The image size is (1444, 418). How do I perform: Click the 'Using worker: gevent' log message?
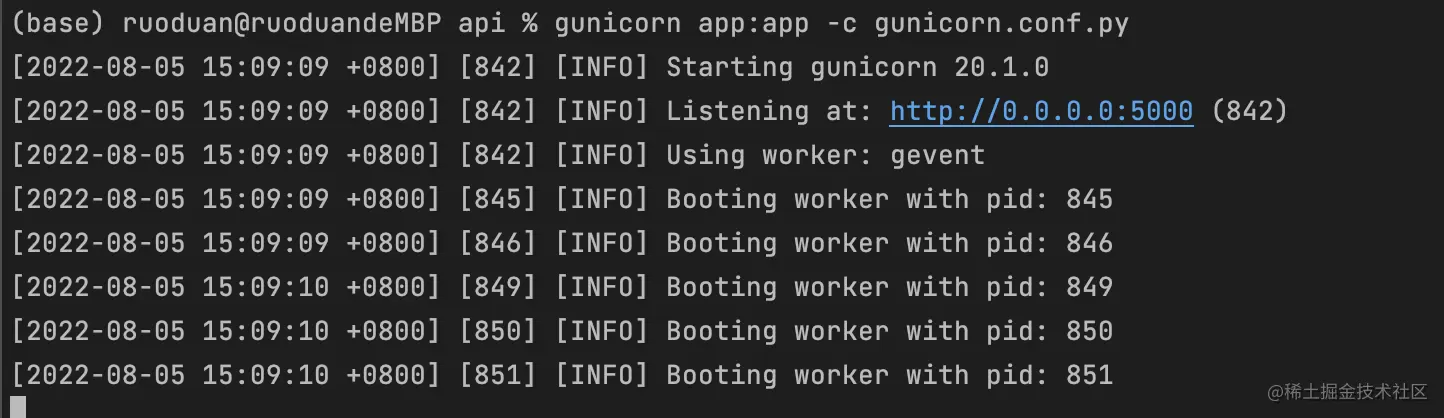pyautogui.click(x=825, y=156)
